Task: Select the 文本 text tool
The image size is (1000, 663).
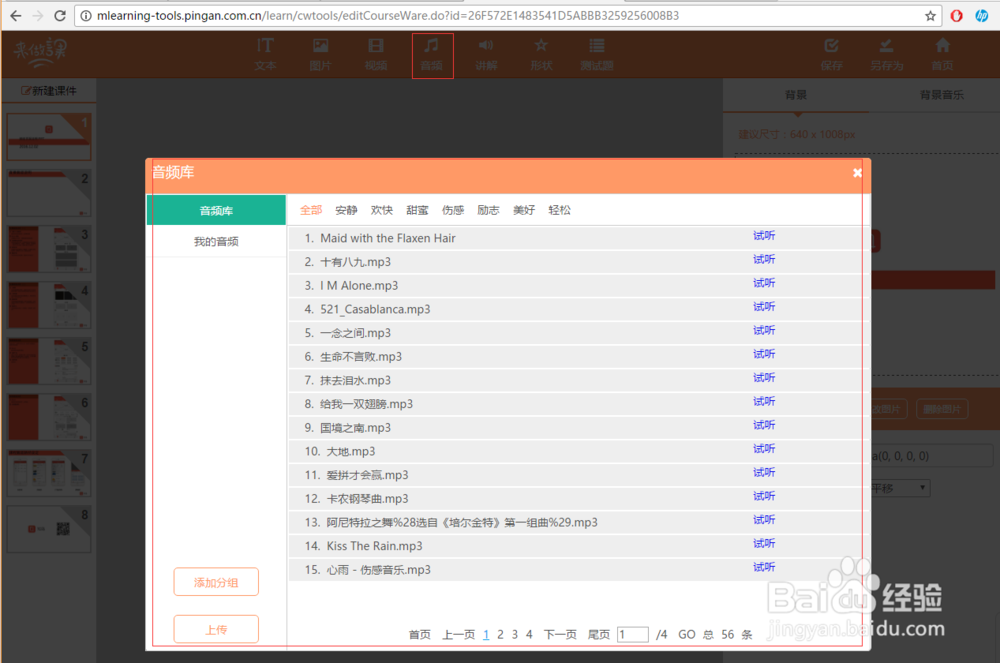Action: click(x=265, y=54)
